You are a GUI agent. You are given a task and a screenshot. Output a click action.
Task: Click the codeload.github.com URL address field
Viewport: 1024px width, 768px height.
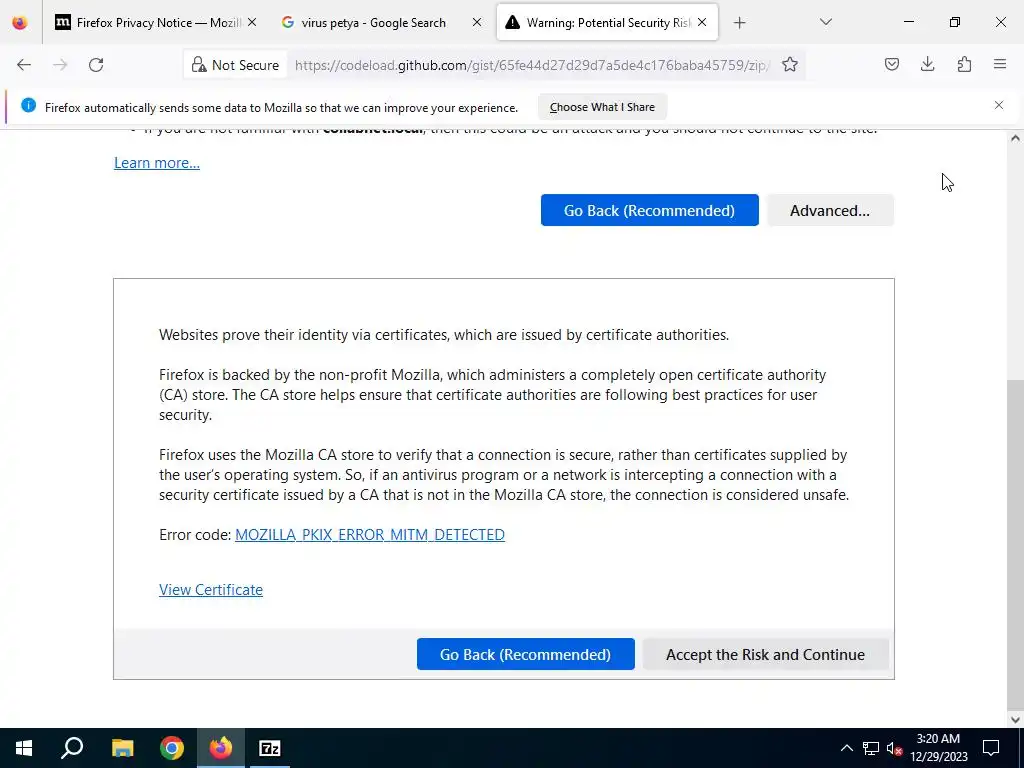[x=532, y=65]
